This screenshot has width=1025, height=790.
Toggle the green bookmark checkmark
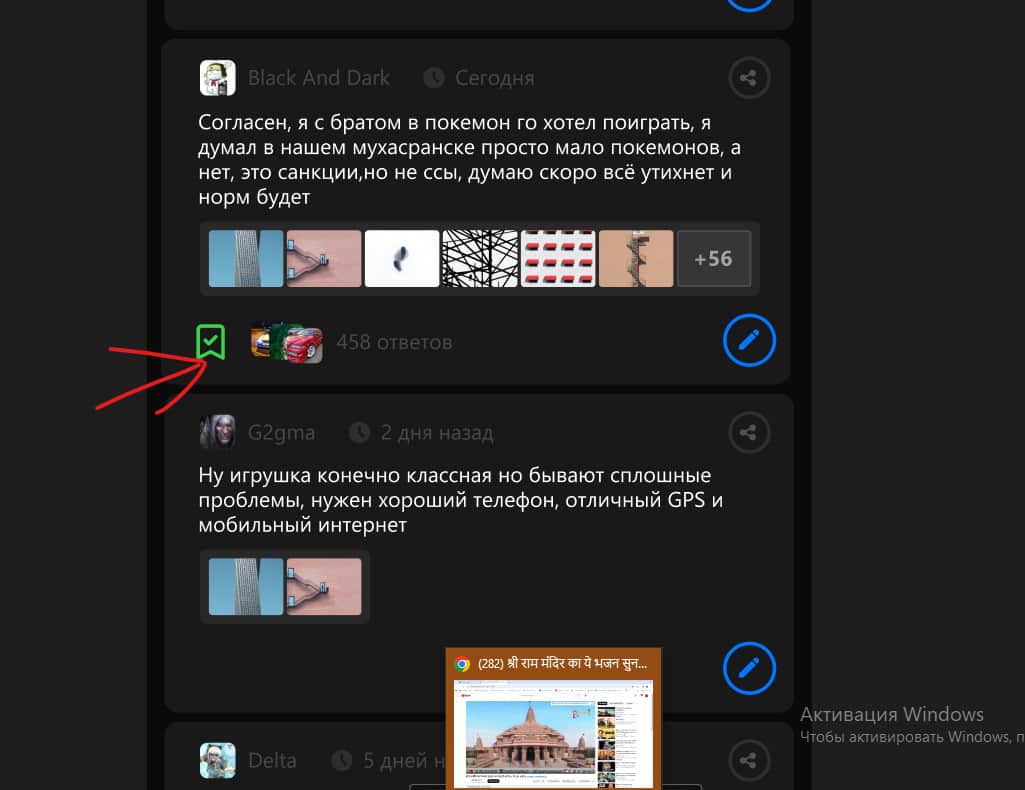[x=211, y=342]
